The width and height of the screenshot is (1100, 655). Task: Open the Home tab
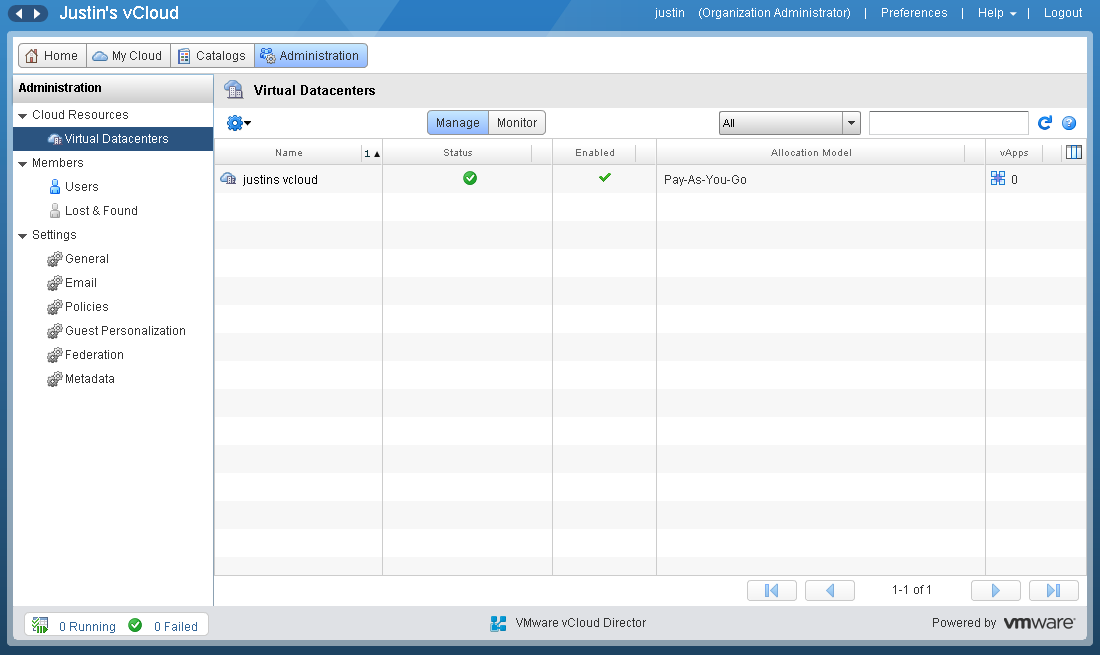coord(52,55)
